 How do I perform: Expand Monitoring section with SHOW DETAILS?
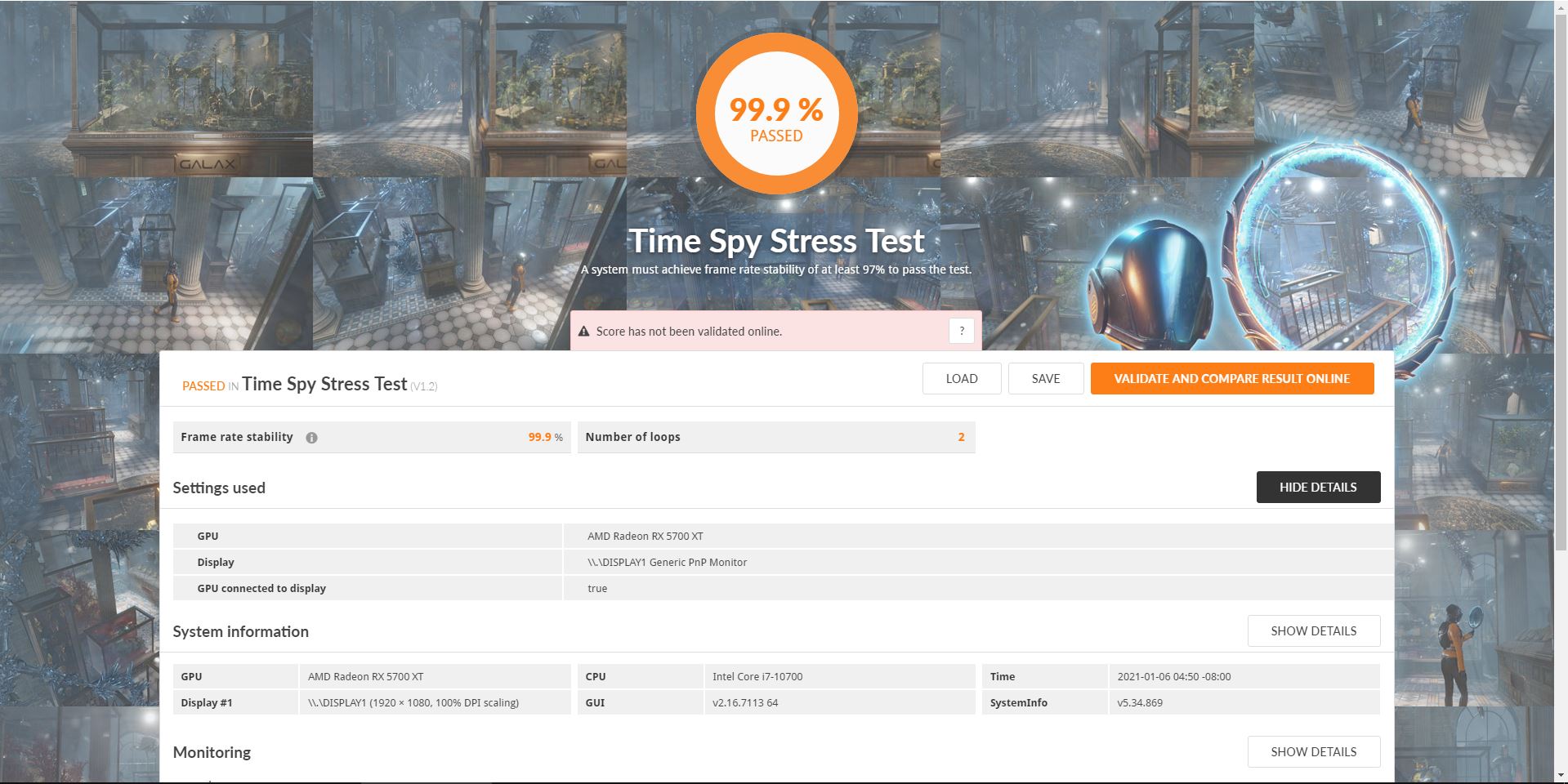pyautogui.click(x=1313, y=751)
